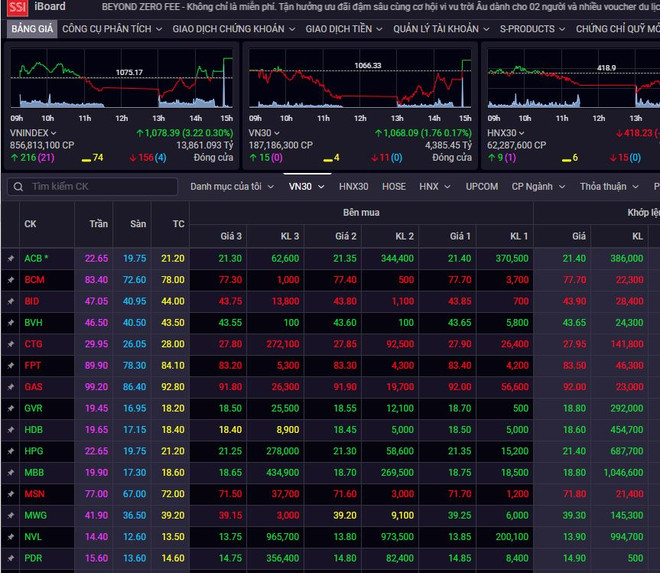Focus the Tìm kiếm CK search field

click(x=100, y=187)
